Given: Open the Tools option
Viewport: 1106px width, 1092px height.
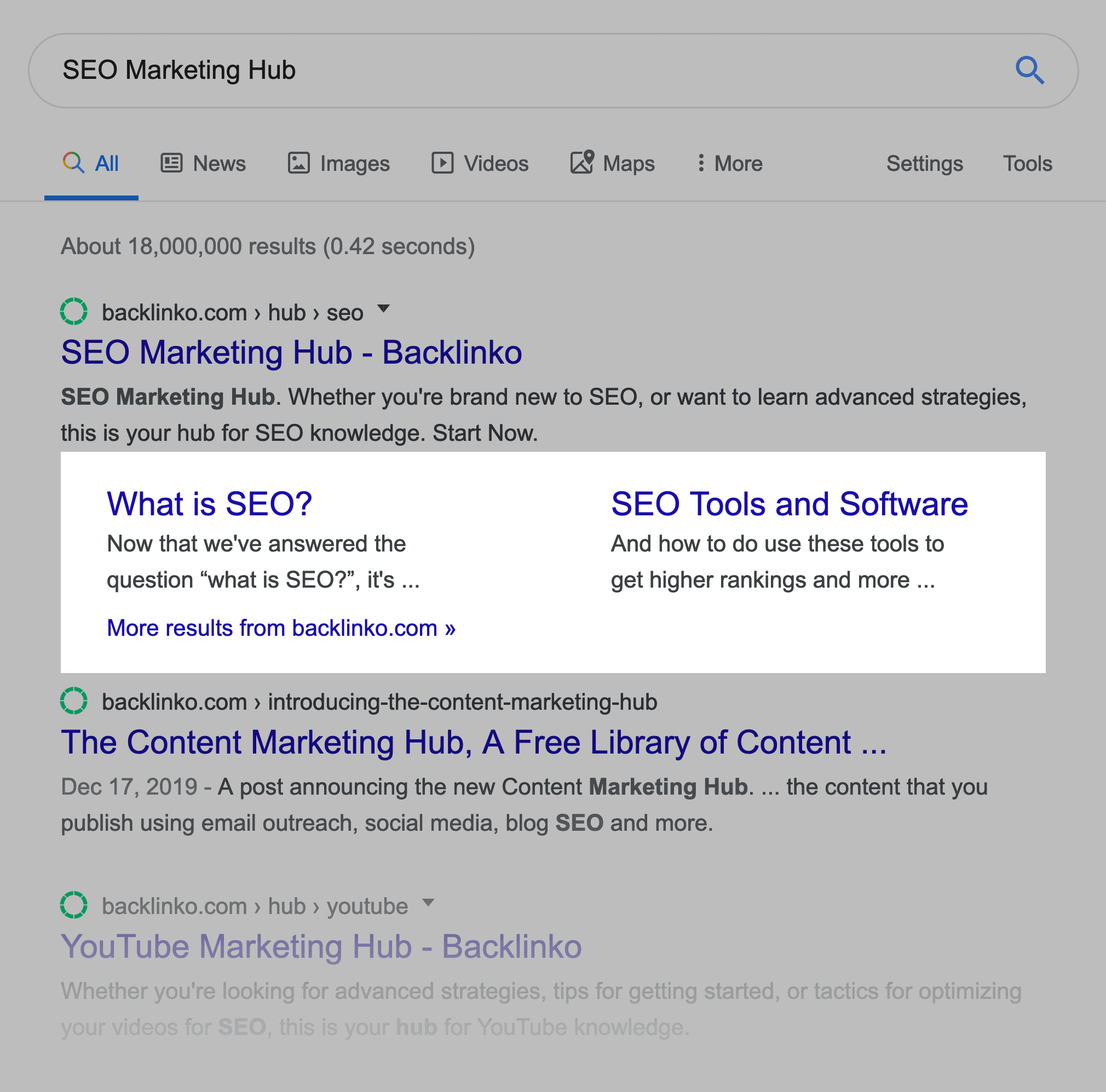Looking at the screenshot, I should tap(1027, 164).
